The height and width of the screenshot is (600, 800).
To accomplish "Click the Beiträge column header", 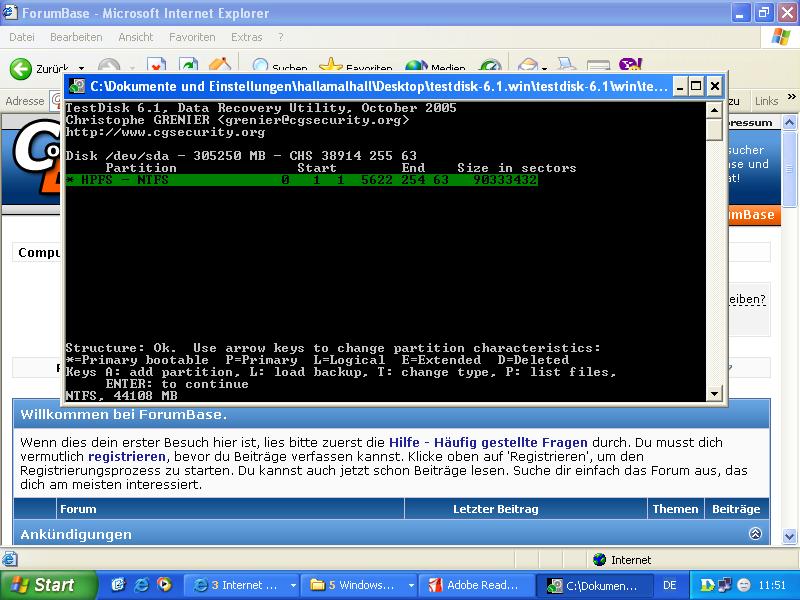I will coord(736,509).
